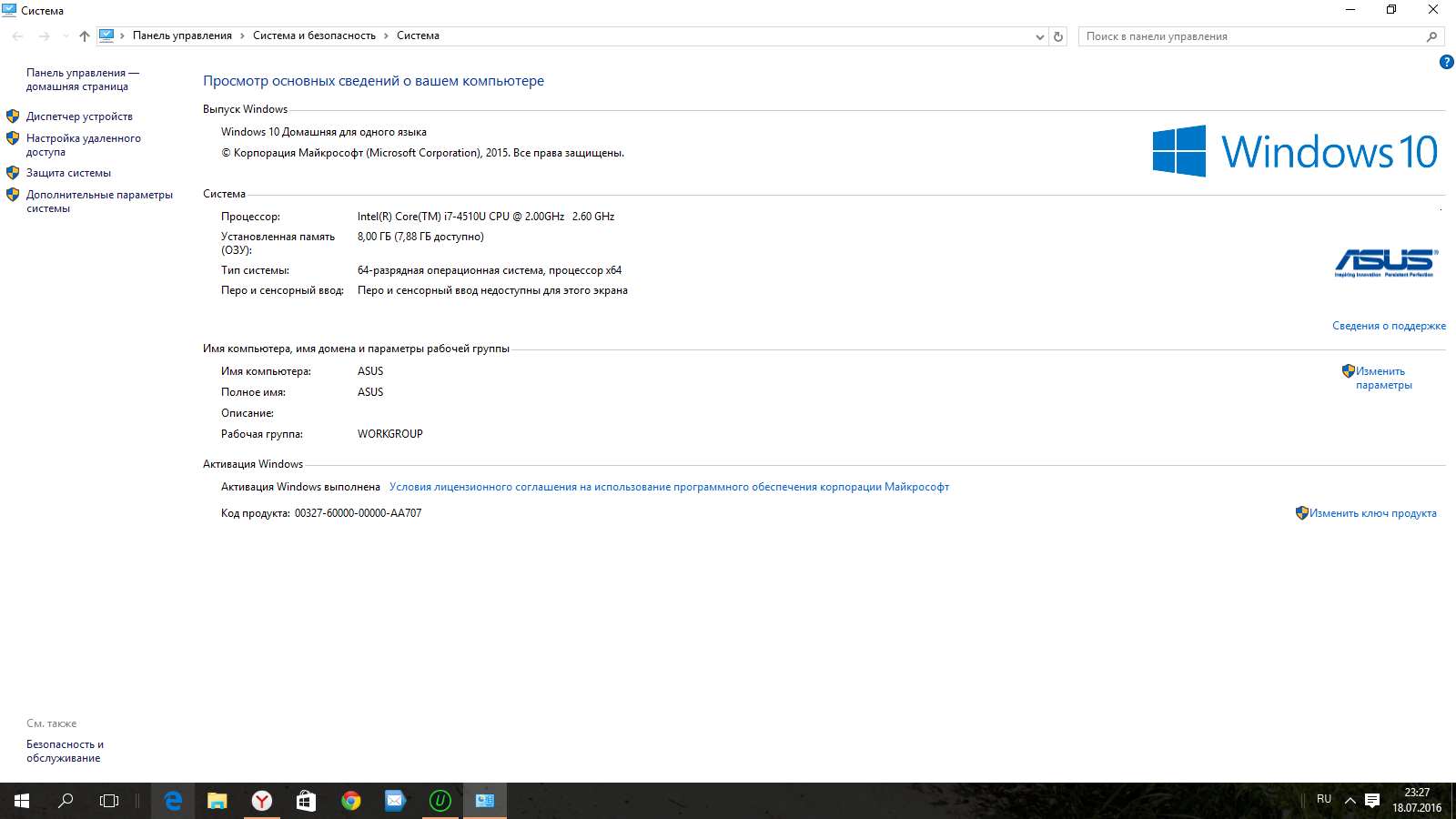The width and height of the screenshot is (1456, 819).
Task: Open Microsoft Edge from the taskbar
Action: [x=173, y=801]
